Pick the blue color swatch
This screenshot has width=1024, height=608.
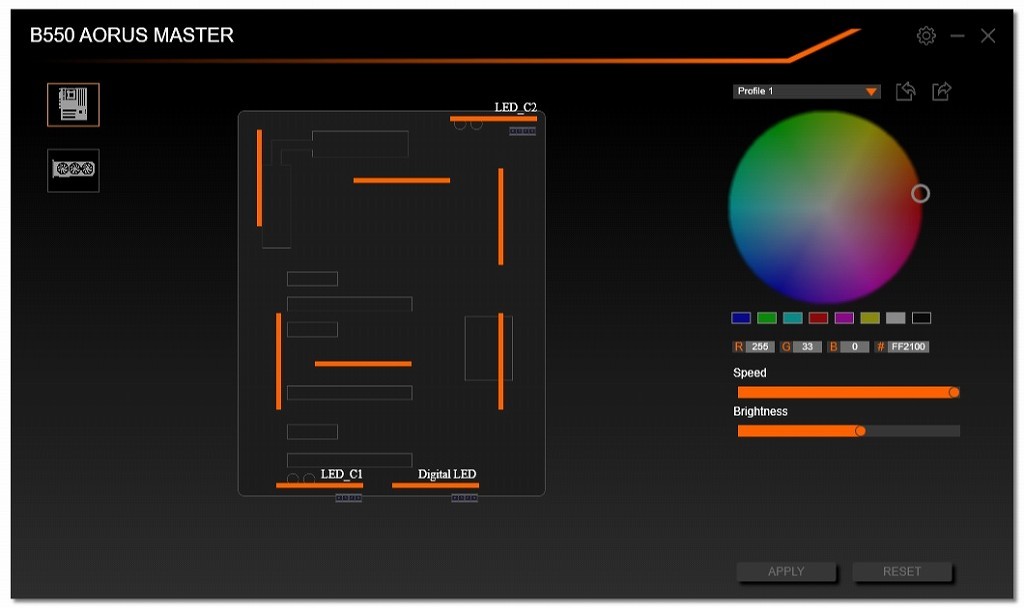click(x=741, y=318)
